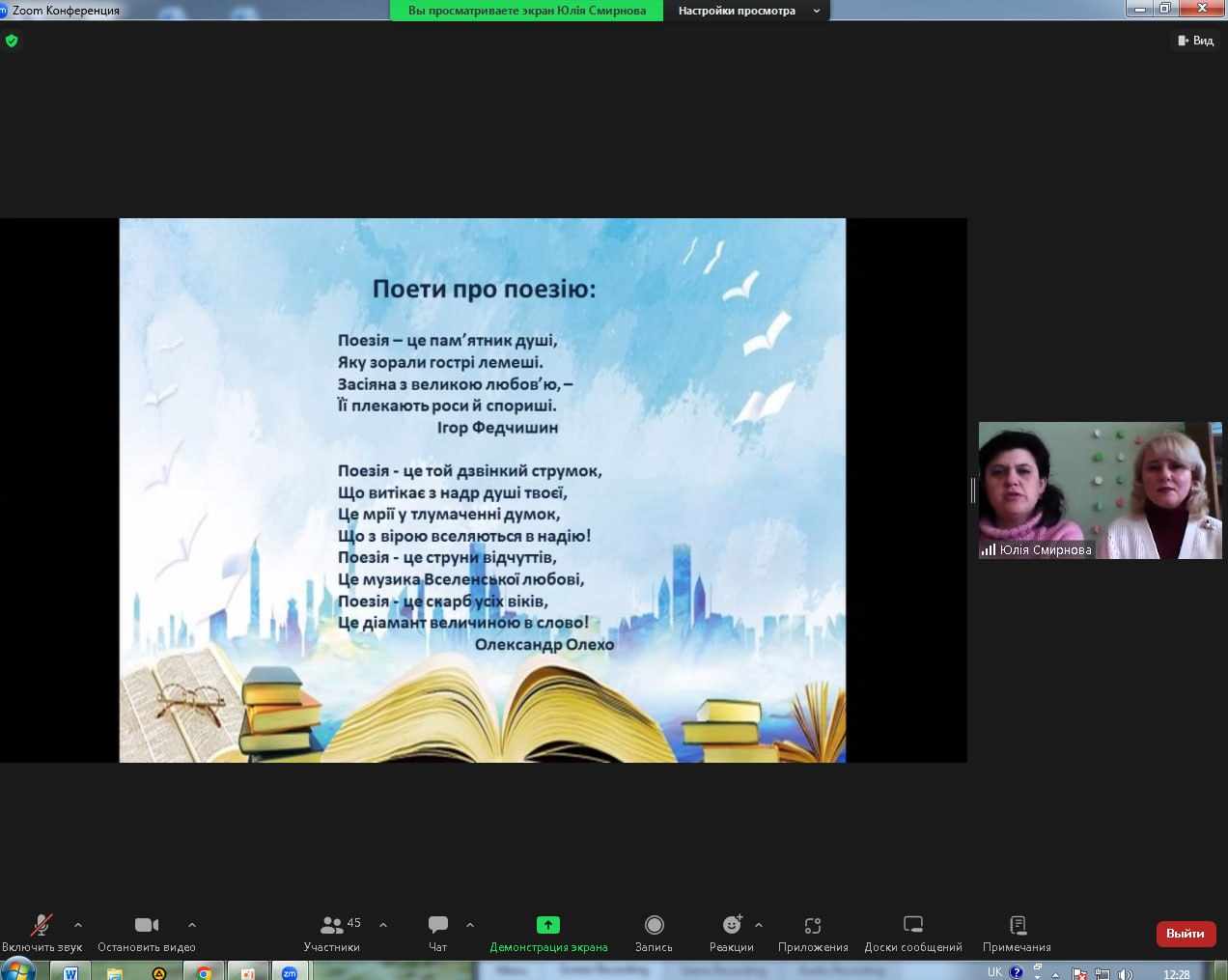Stop video using Остановить видео
1228x980 pixels.
tap(147, 926)
